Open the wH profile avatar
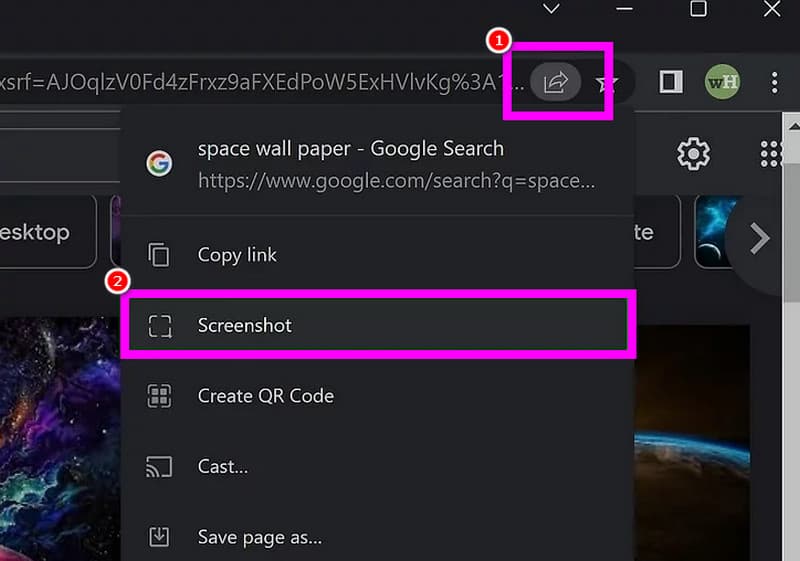 pyautogui.click(x=722, y=82)
